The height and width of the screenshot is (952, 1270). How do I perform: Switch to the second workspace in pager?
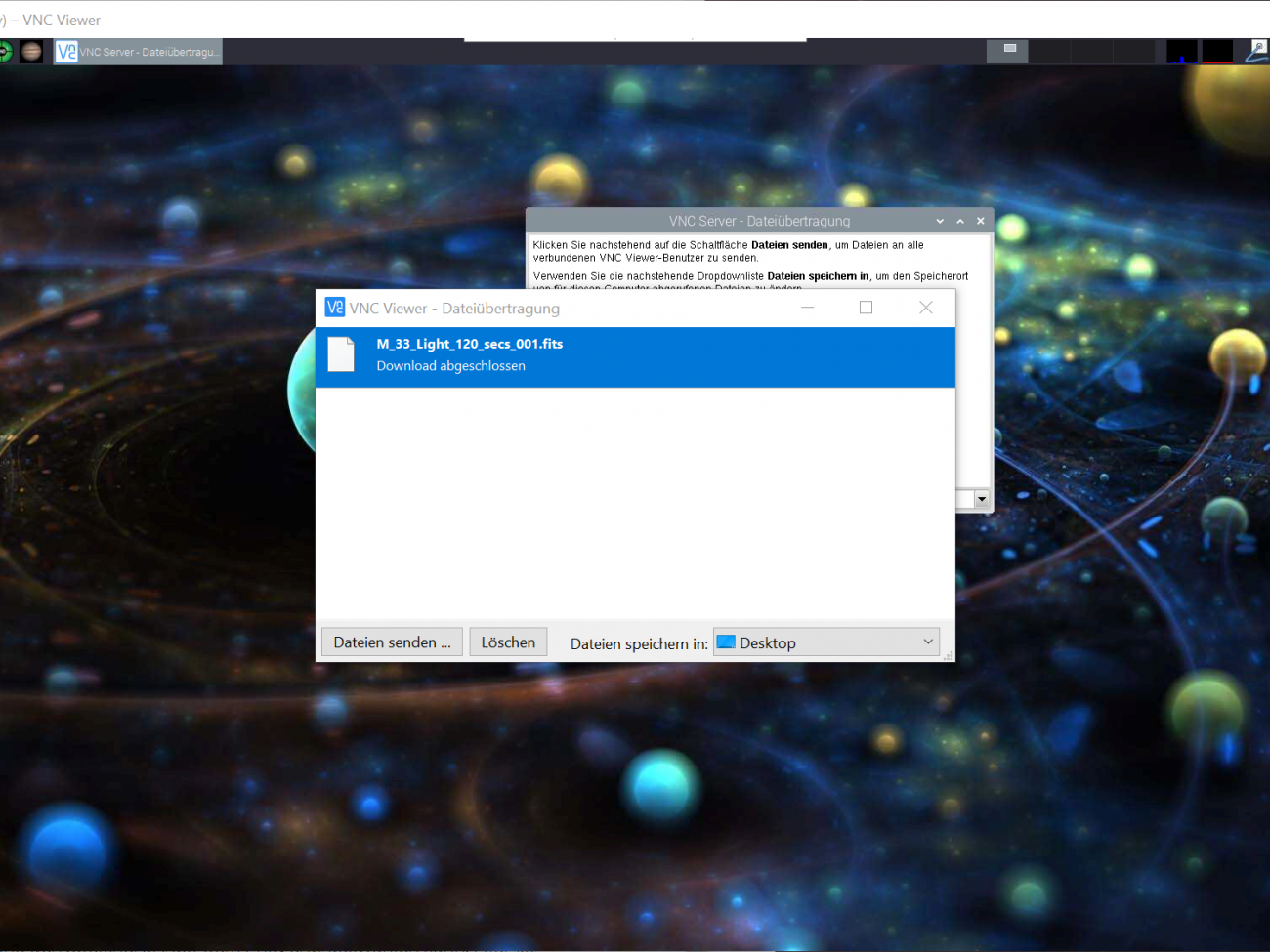1049,52
